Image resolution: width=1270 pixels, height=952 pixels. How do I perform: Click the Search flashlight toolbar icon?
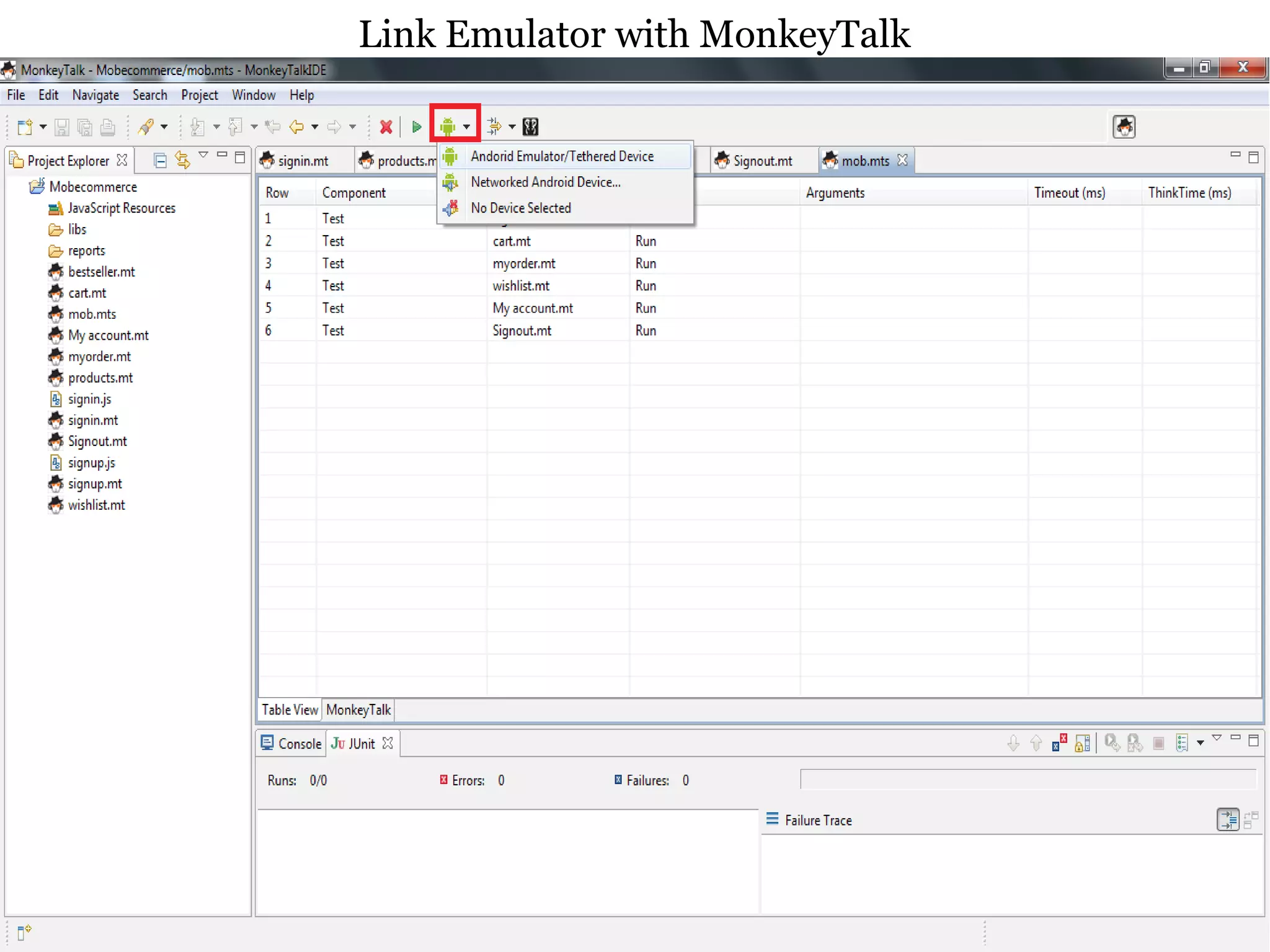coord(146,127)
